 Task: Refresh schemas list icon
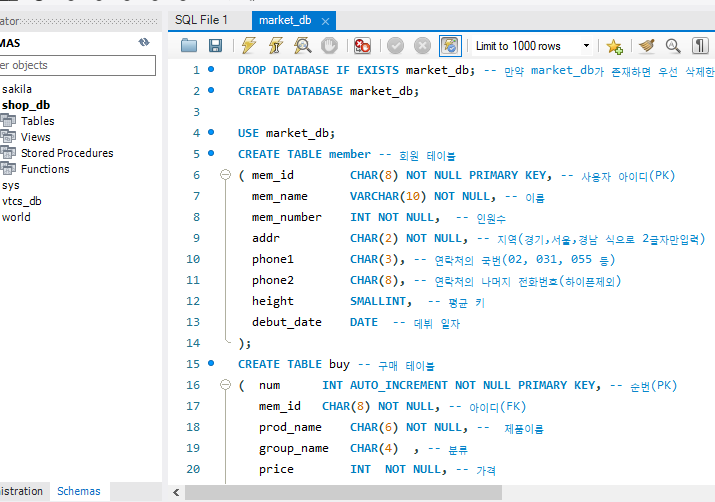(144, 42)
